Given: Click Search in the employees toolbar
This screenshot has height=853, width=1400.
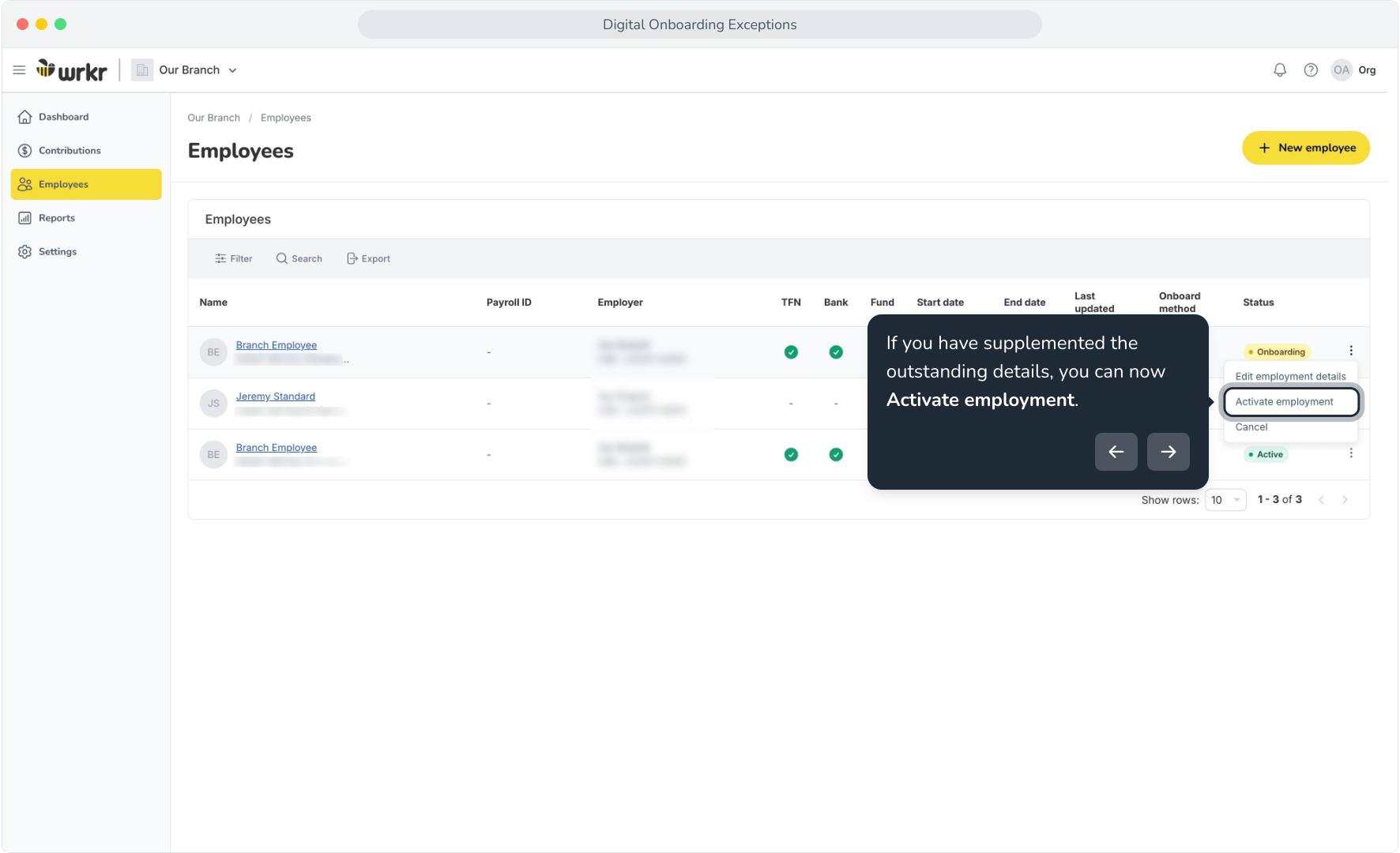Looking at the screenshot, I should point(299,259).
